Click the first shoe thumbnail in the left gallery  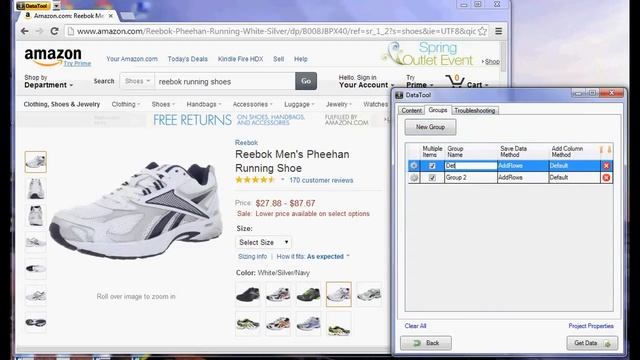36,162
